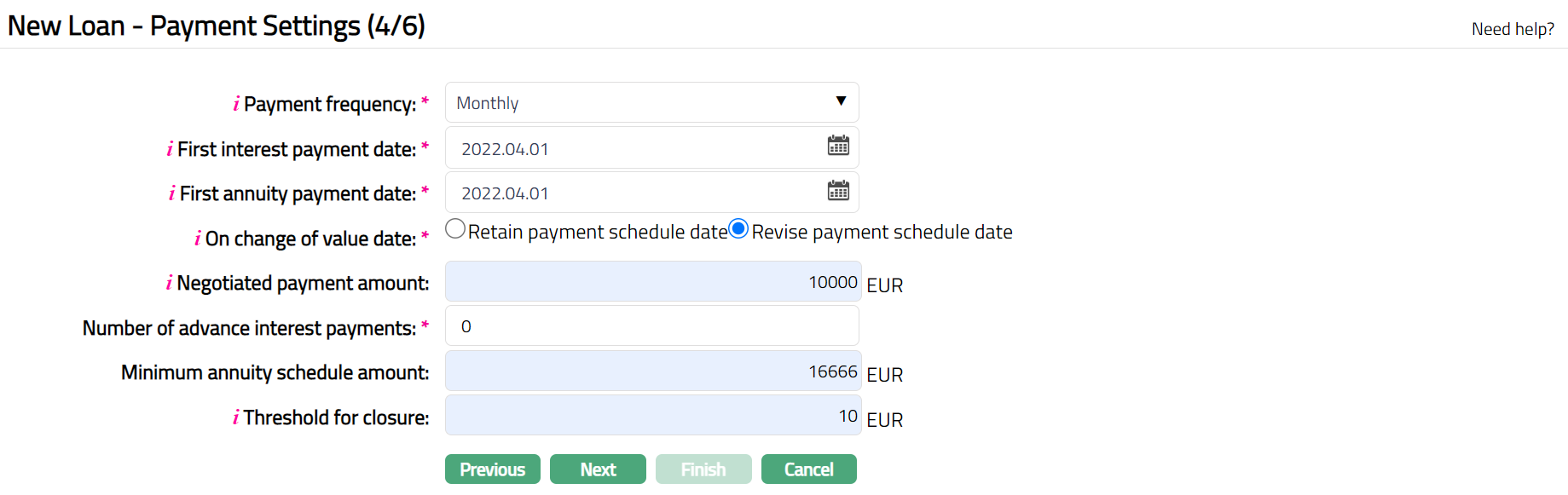
Task: Open the Need help? link
Action: [x=1512, y=29]
